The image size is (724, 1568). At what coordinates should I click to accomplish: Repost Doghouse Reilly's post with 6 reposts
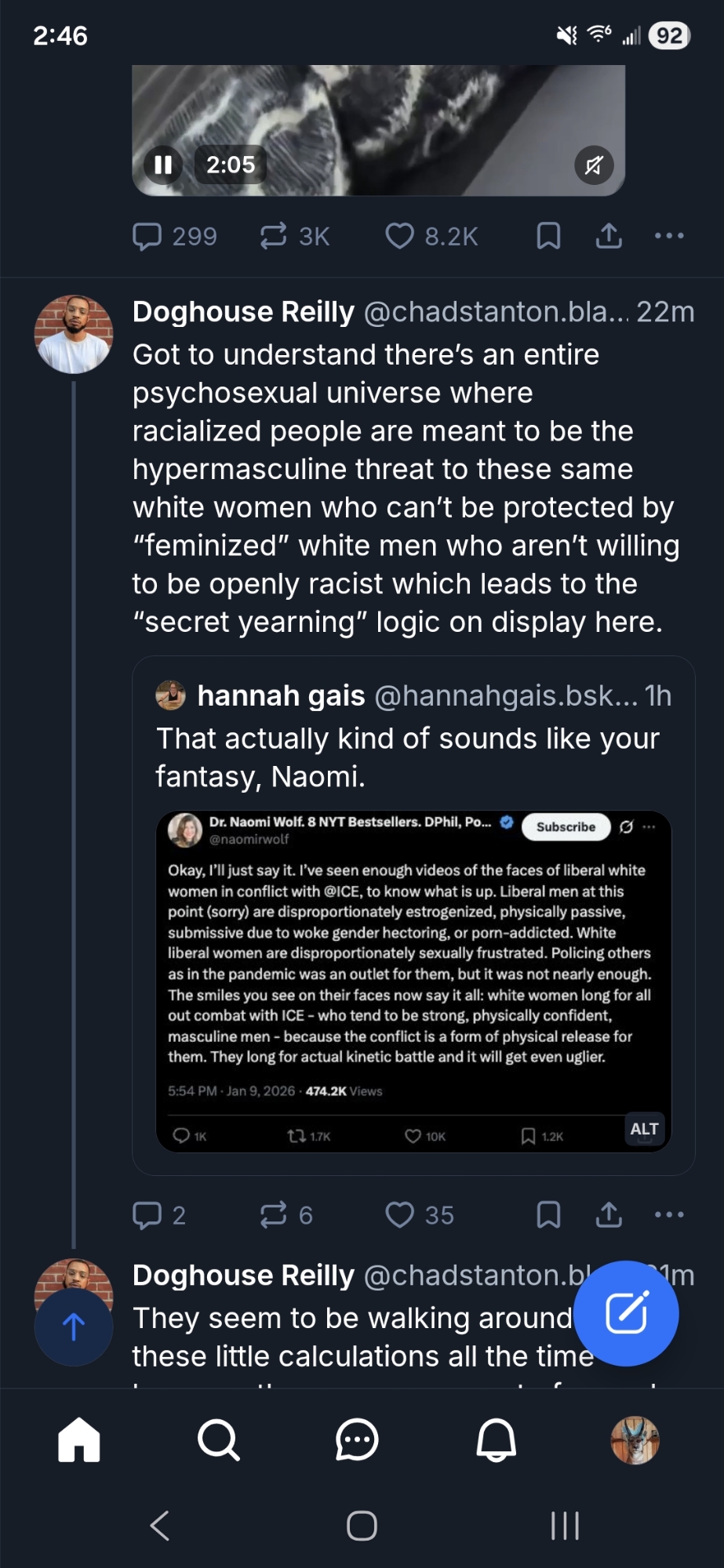pyautogui.click(x=274, y=1215)
